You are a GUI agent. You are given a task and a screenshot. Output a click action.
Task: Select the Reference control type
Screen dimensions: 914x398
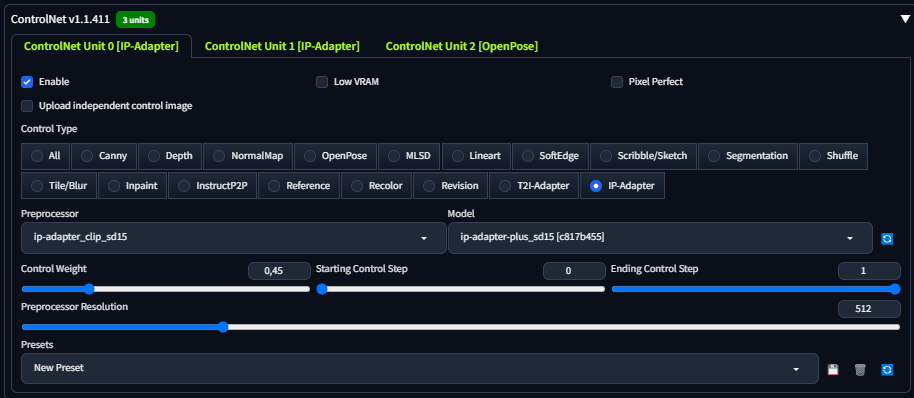298,186
